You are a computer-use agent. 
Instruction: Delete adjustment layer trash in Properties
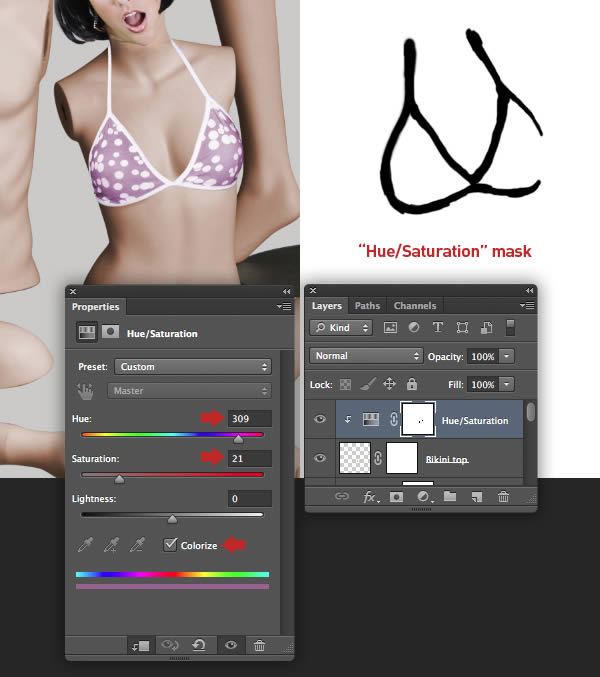(x=259, y=646)
